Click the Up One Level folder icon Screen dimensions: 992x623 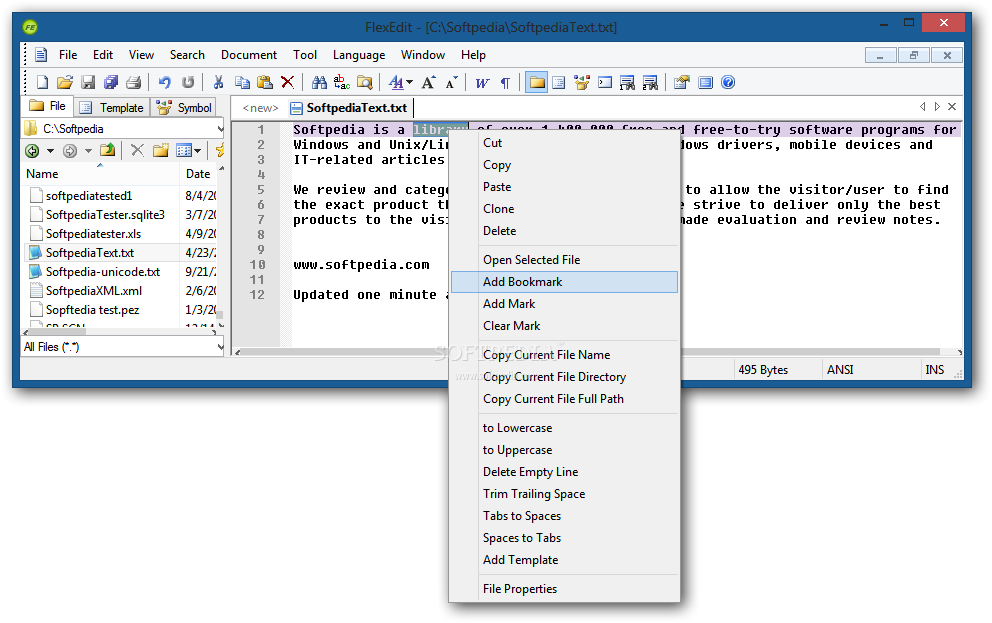click(x=107, y=151)
